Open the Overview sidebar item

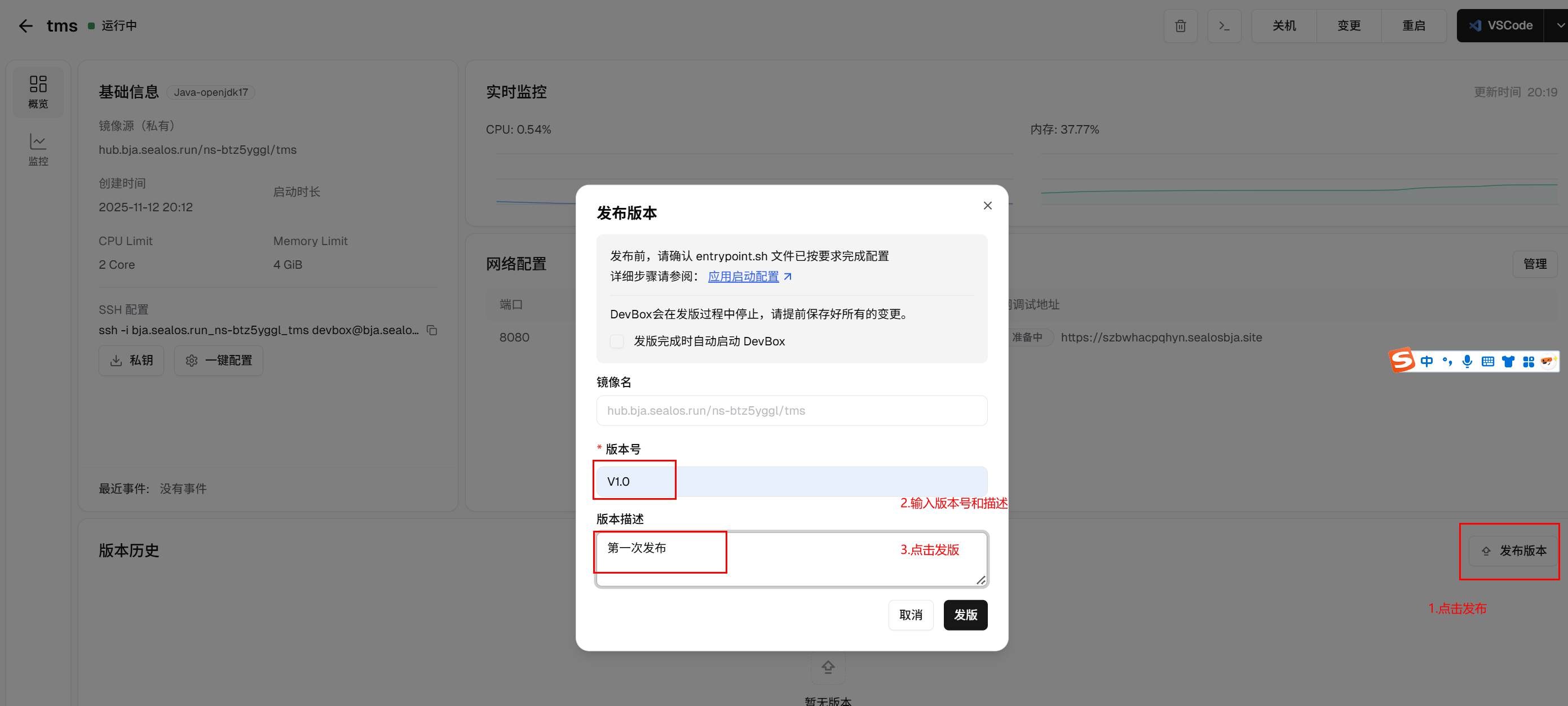(38, 91)
